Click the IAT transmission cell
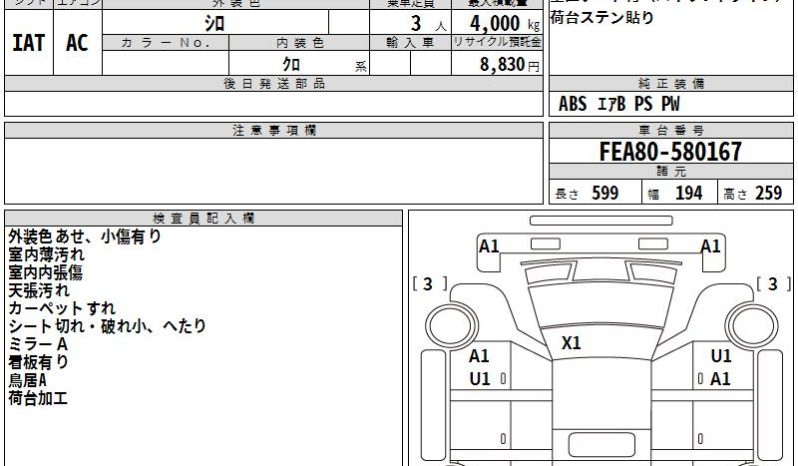This screenshot has width=798, height=466. (28, 43)
